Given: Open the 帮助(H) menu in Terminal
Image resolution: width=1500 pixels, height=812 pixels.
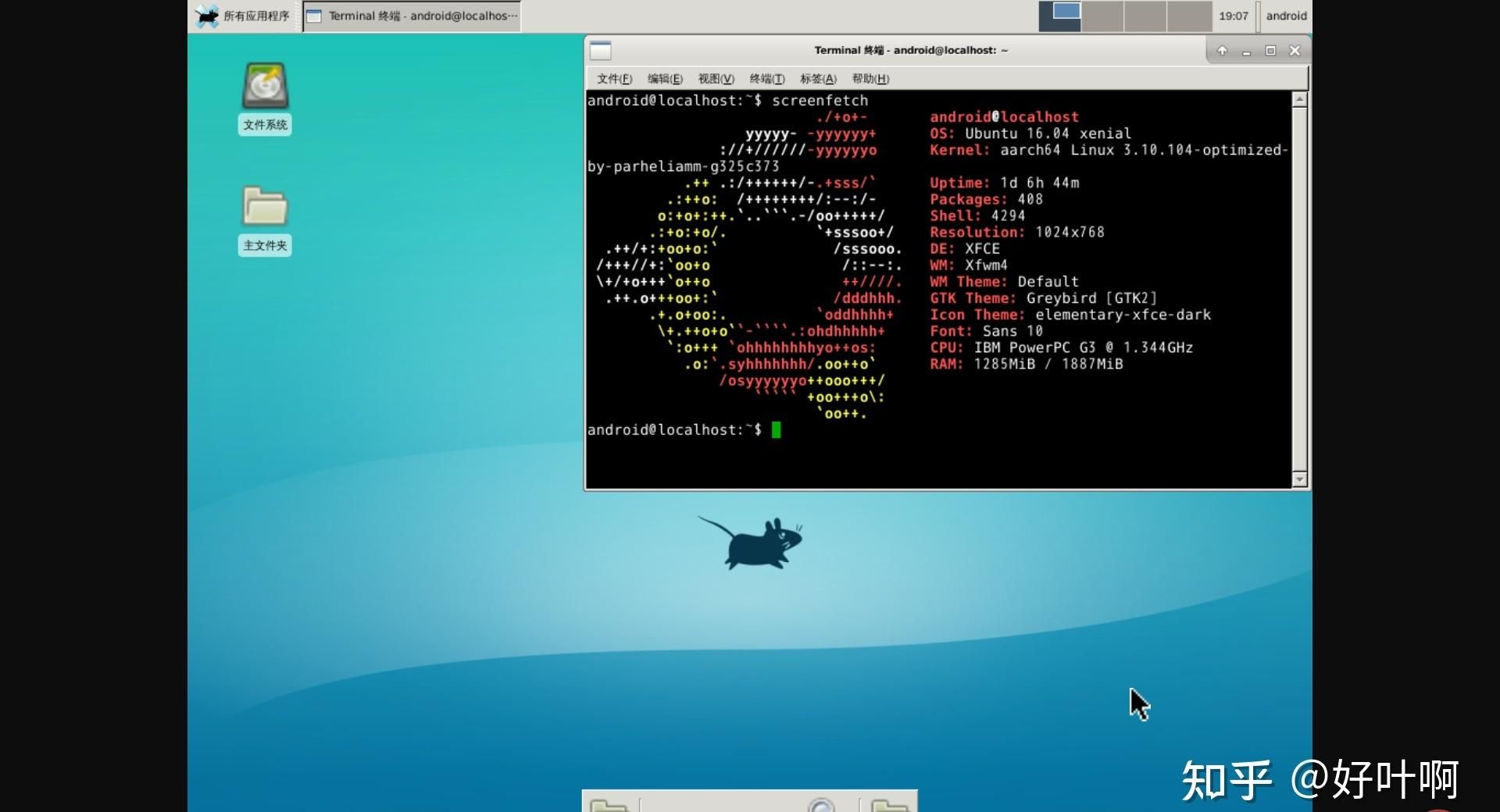Looking at the screenshot, I should click(870, 79).
